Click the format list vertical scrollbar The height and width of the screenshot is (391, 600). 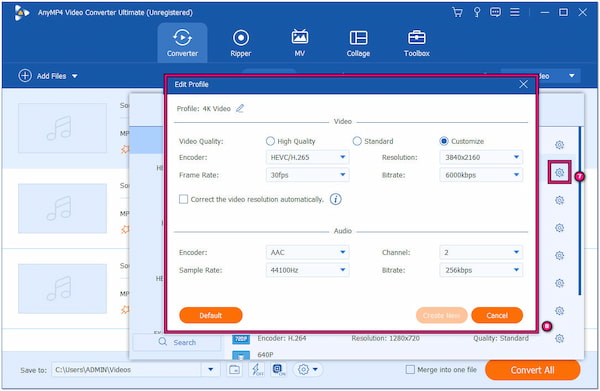[x=580, y=210]
